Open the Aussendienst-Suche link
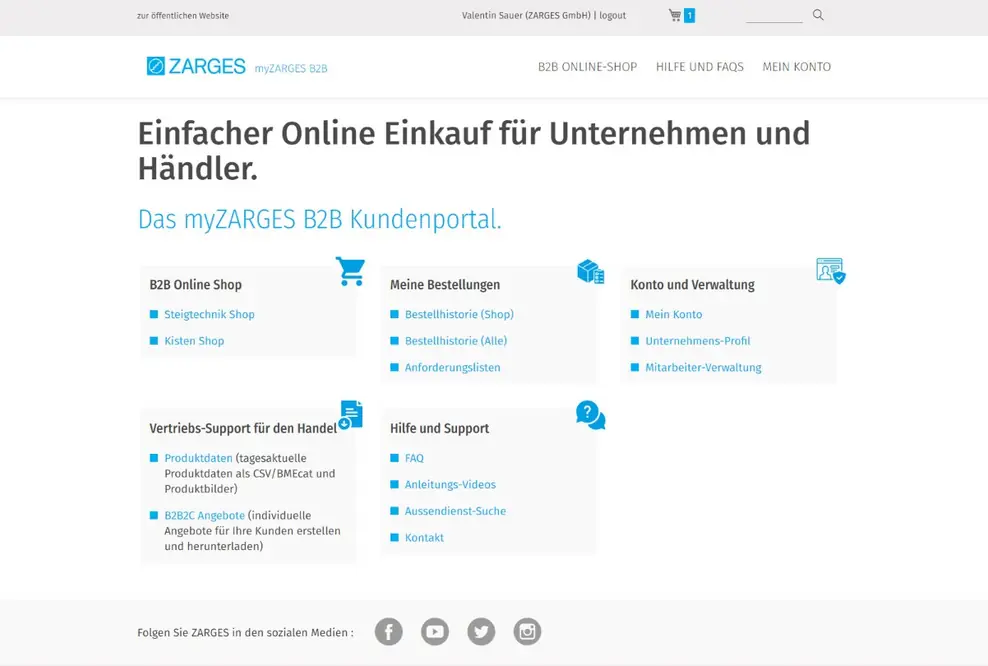 455,511
